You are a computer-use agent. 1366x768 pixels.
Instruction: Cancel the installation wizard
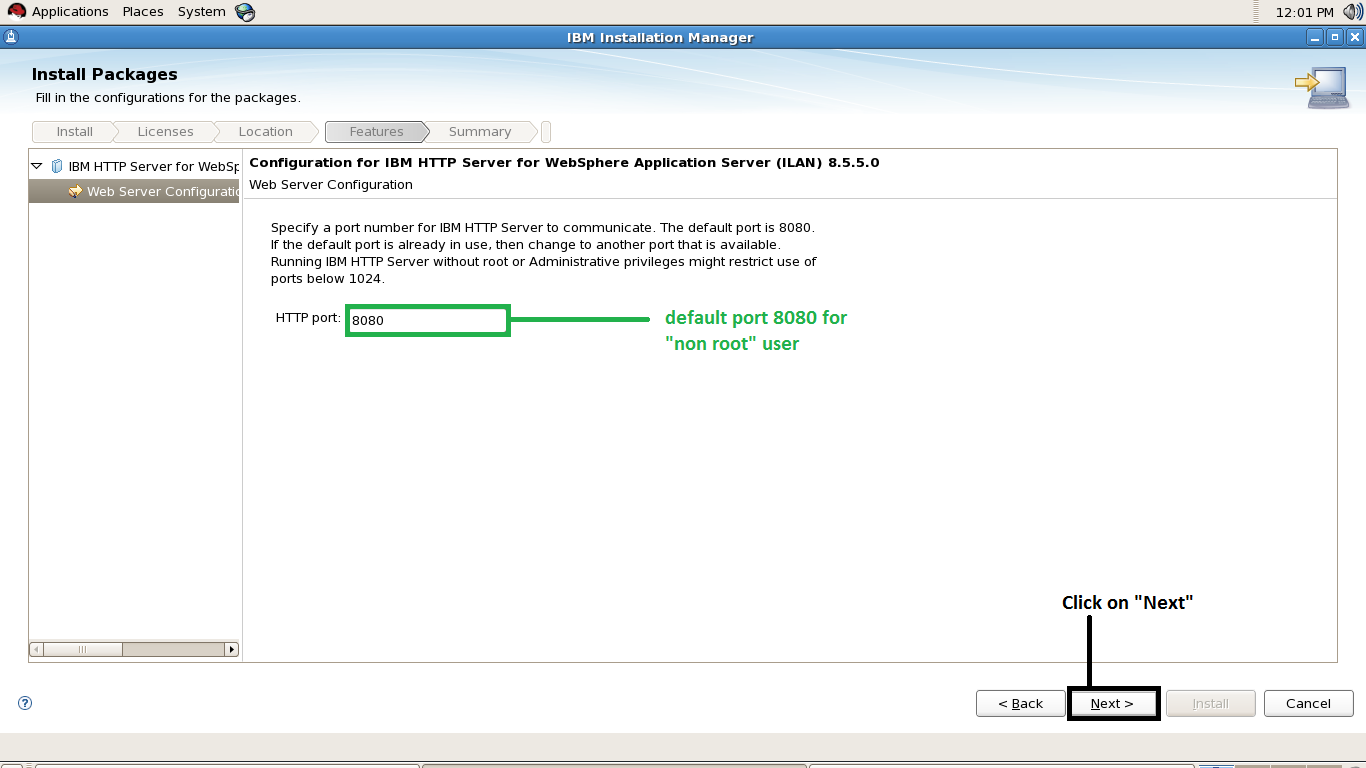[1308, 703]
